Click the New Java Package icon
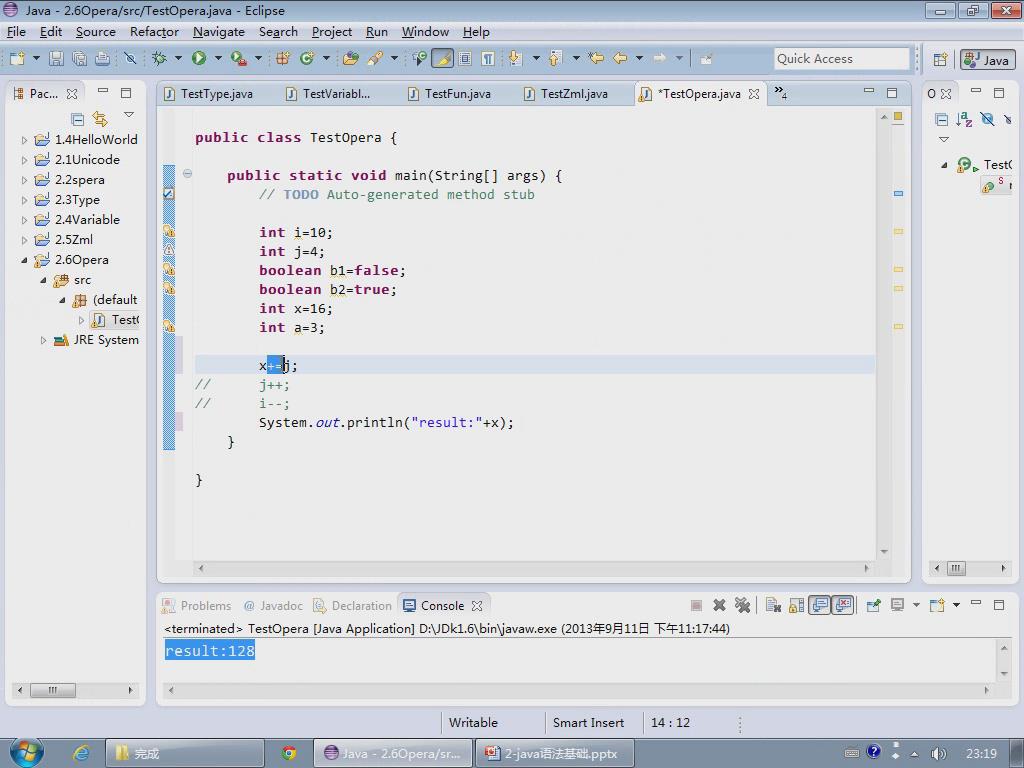 click(x=283, y=59)
